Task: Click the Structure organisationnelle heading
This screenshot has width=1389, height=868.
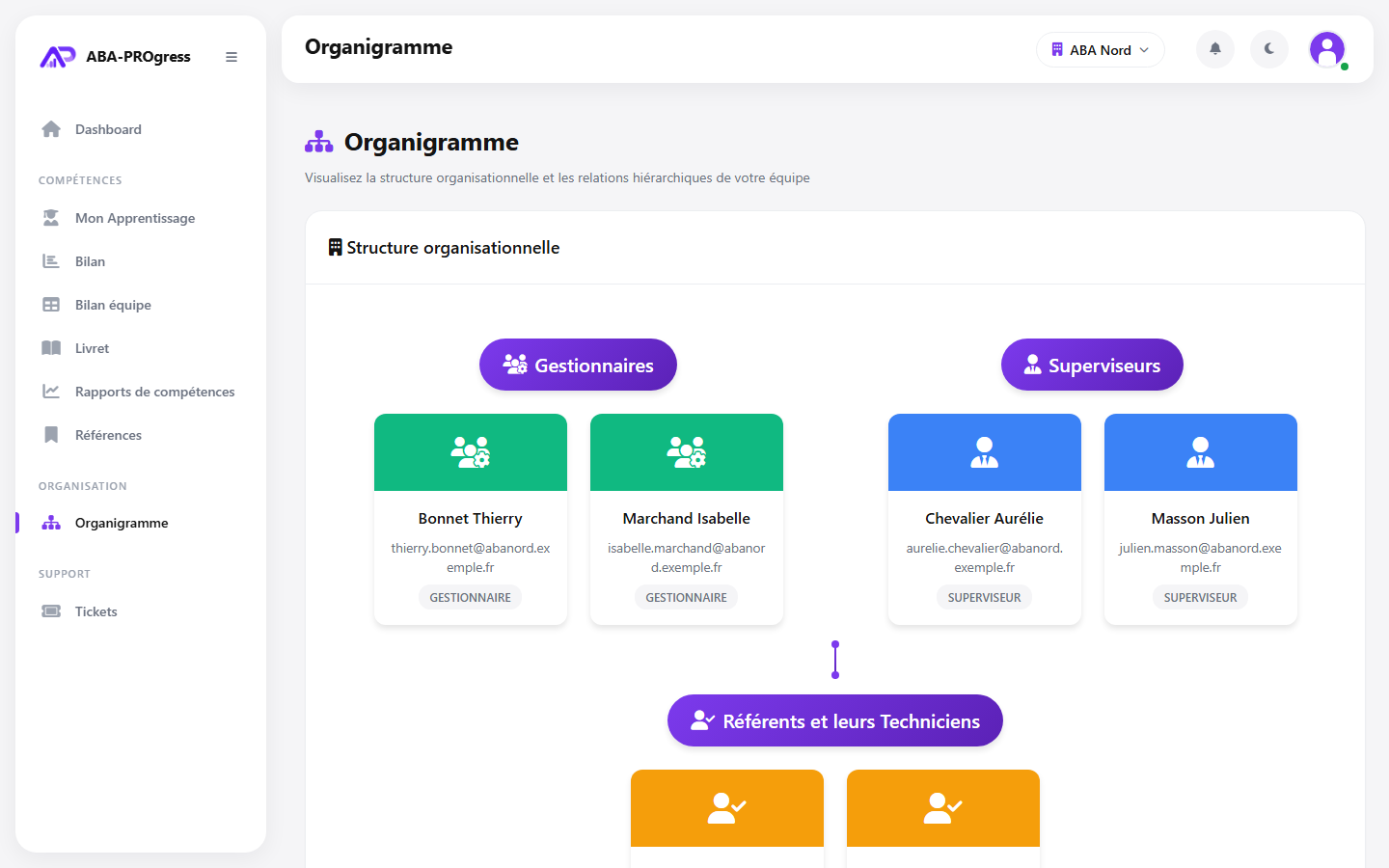Action: click(x=453, y=248)
